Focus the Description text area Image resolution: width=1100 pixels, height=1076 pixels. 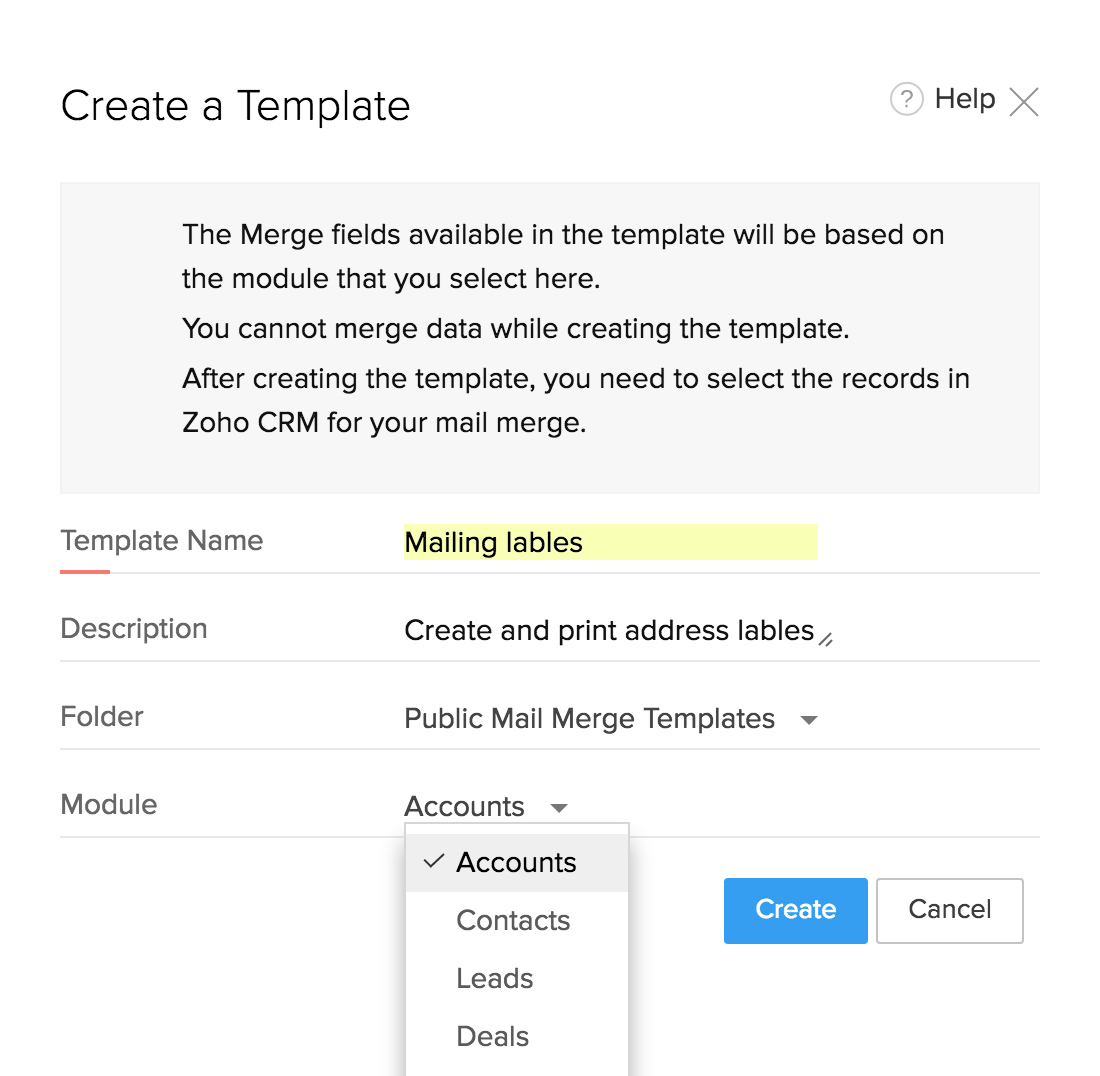click(608, 631)
